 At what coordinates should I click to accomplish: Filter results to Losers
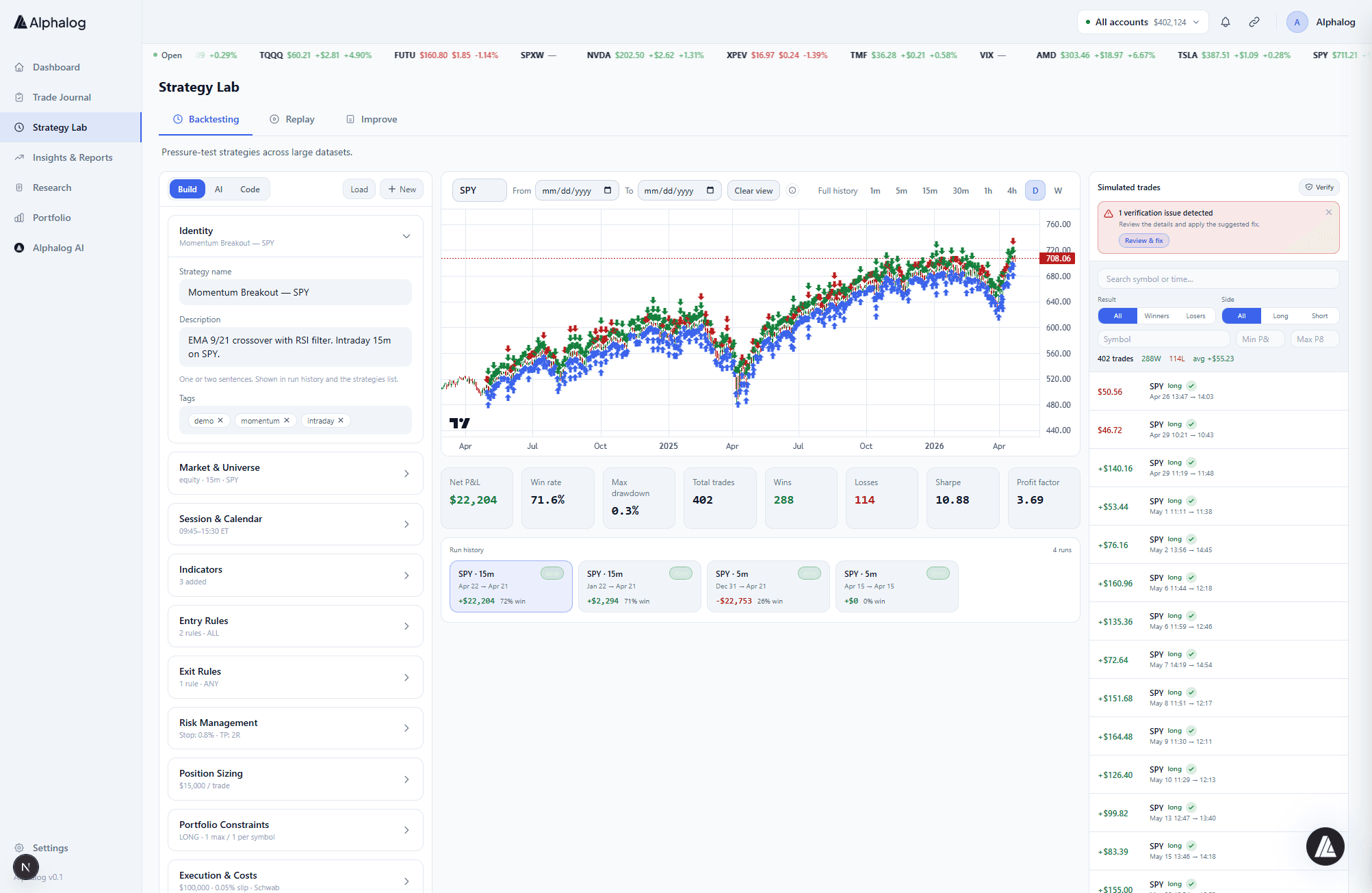pos(1195,315)
